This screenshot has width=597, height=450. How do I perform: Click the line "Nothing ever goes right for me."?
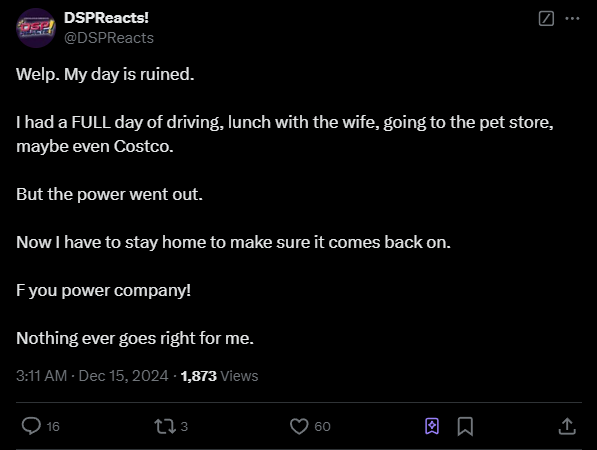coord(135,338)
